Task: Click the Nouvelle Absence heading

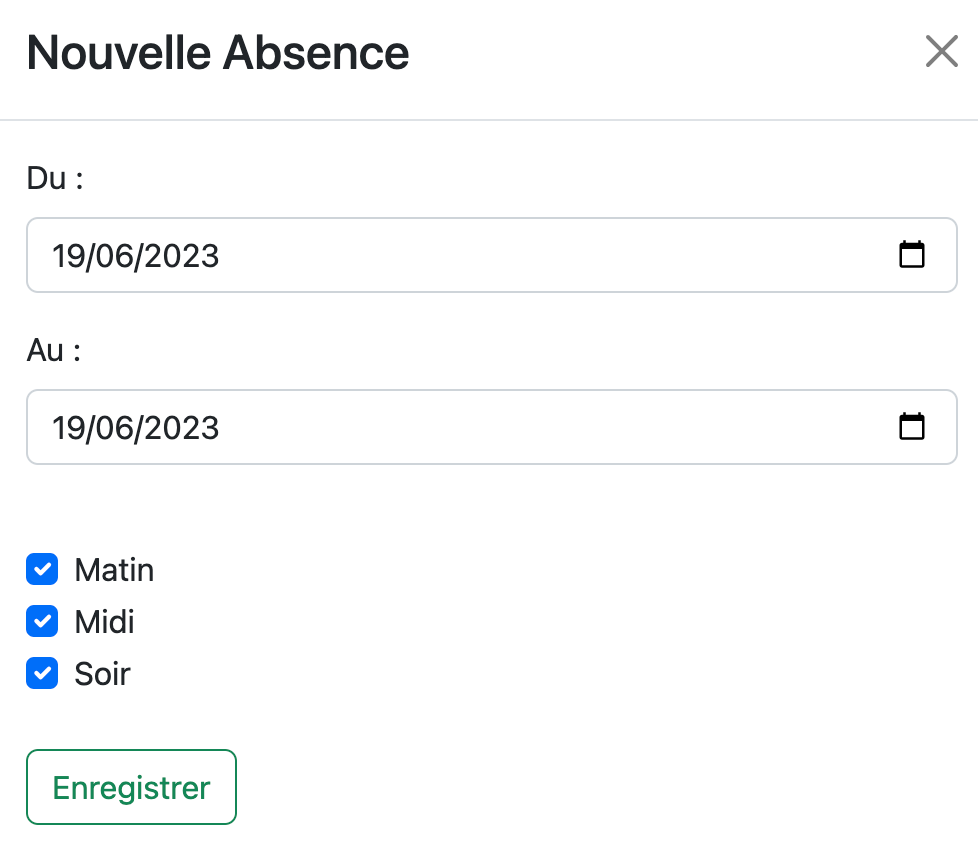Action: pyautogui.click(x=217, y=52)
